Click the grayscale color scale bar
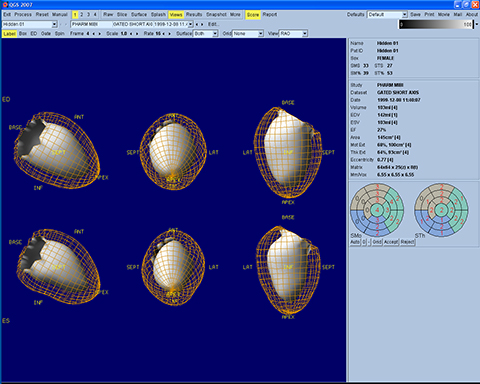 pos(435,24)
